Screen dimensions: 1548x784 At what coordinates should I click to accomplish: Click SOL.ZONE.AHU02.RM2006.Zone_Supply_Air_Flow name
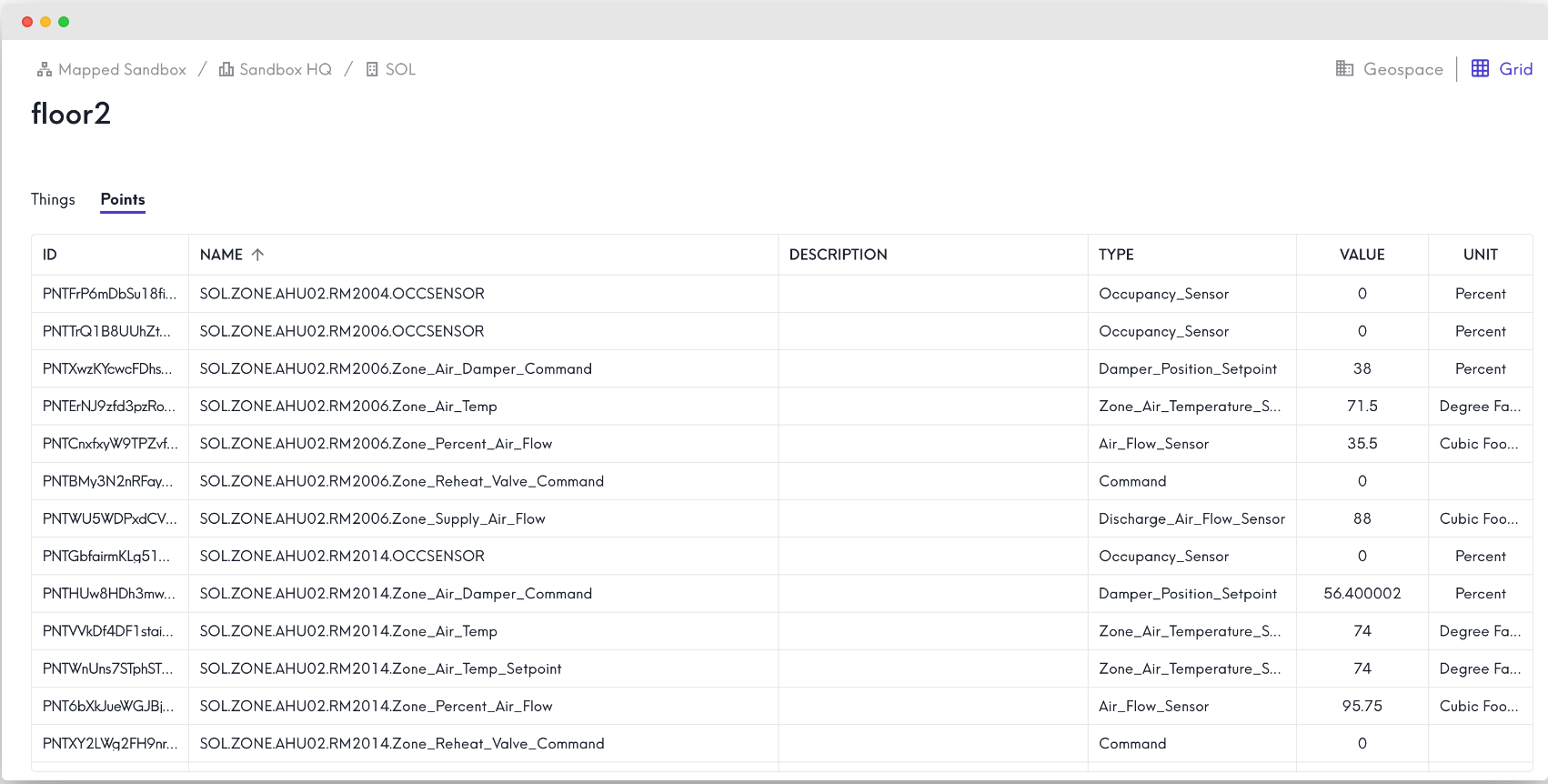pyautogui.click(x=373, y=518)
